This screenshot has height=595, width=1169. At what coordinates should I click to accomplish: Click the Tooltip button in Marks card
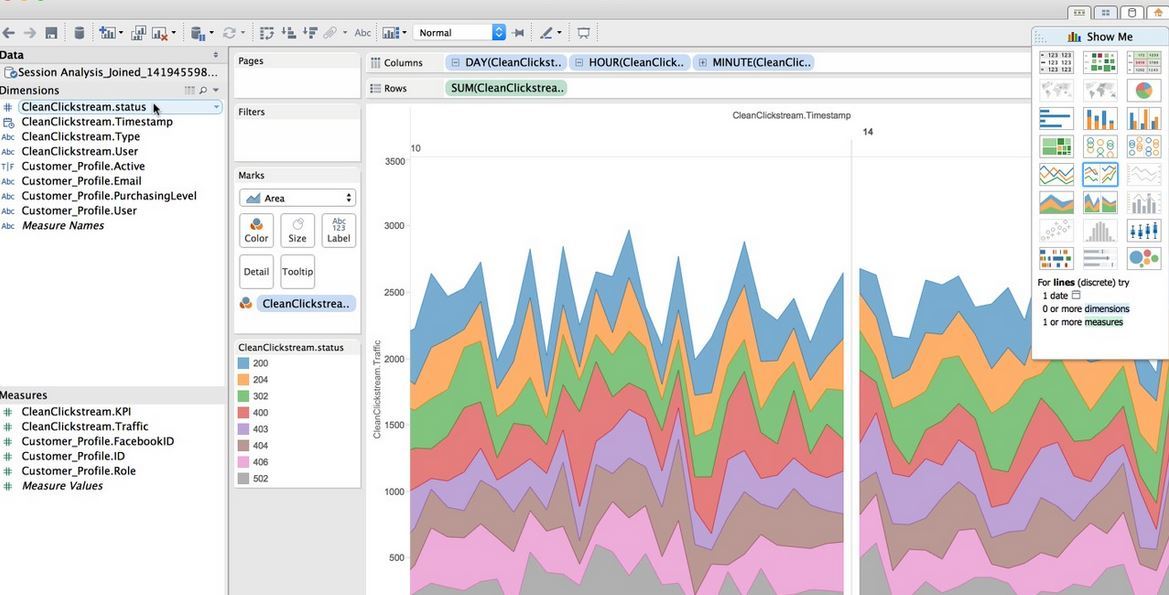pos(296,270)
